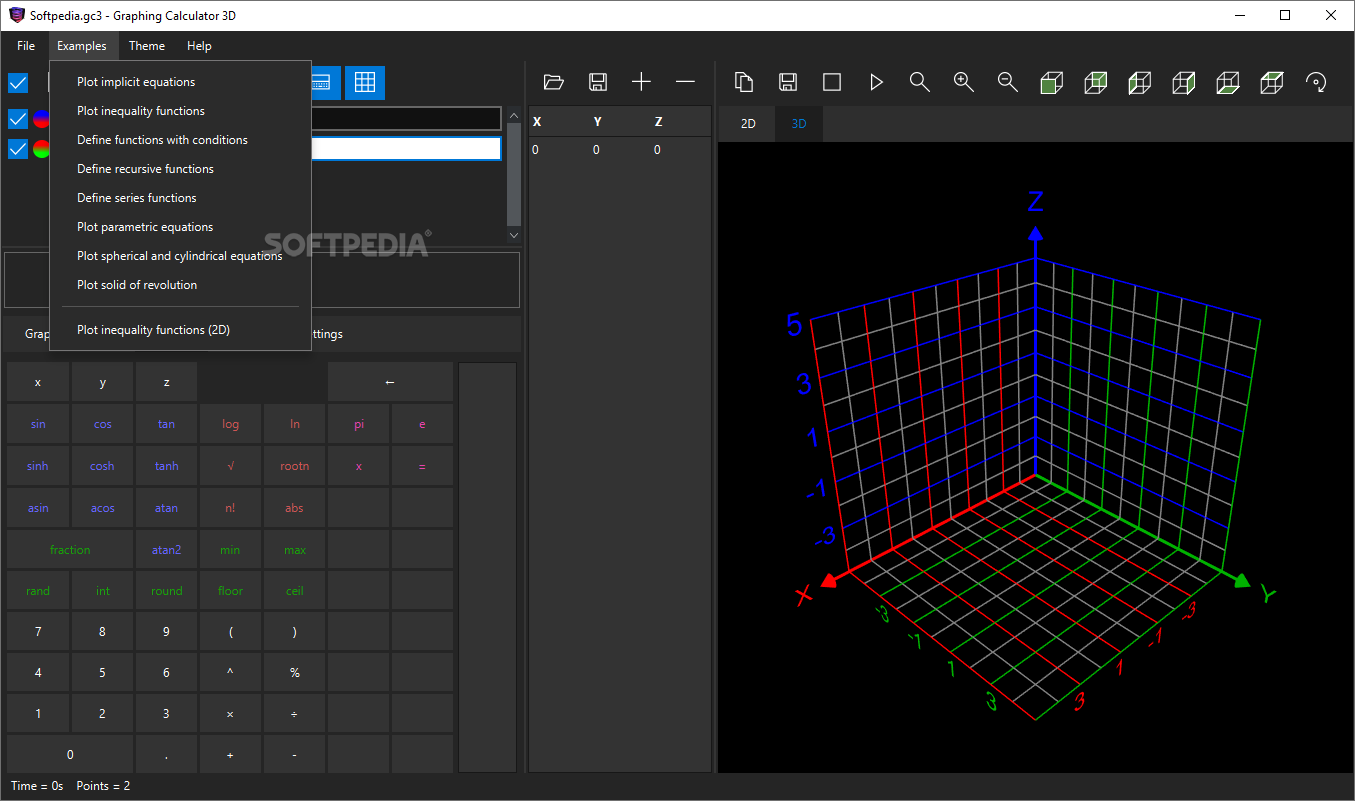Save the points table with floppy icon
Image resolution: width=1355 pixels, height=801 pixels.
pos(598,82)
